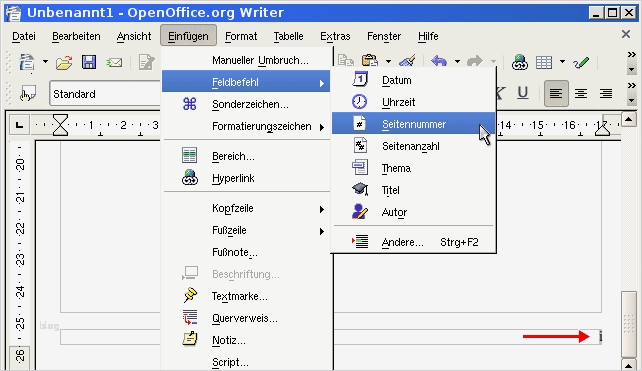Choose Script... menu entry

click(246, 362)
